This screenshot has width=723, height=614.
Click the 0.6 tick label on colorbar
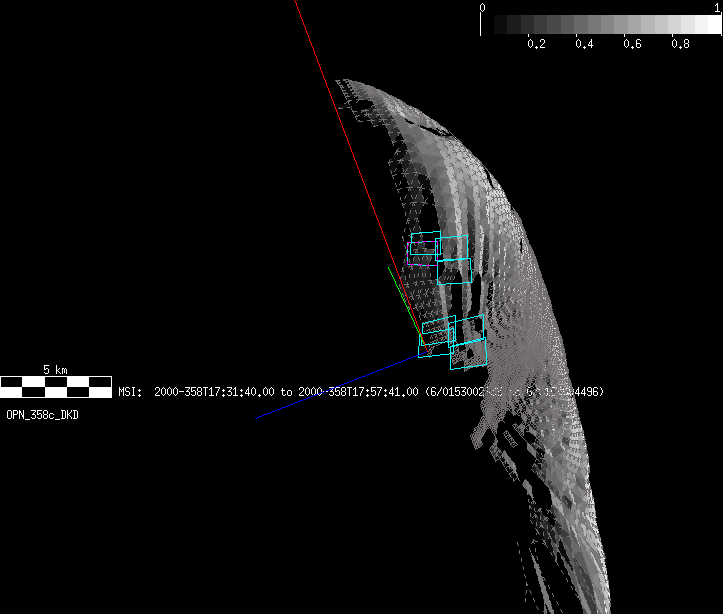632,45
